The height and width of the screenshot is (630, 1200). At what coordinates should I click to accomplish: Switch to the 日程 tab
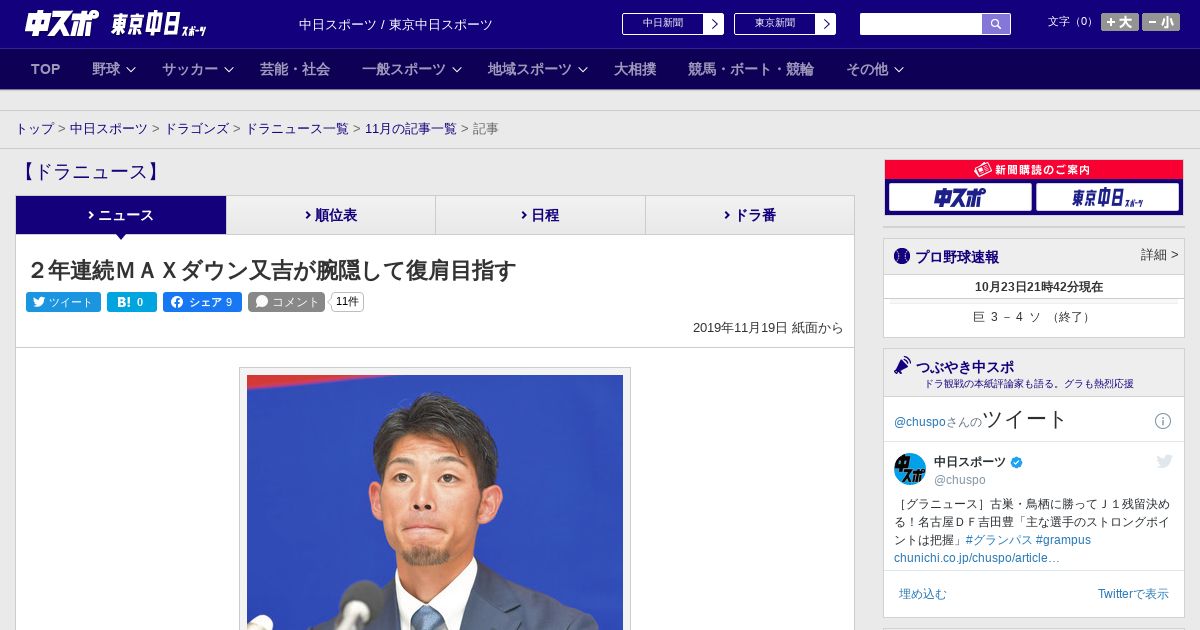[x=540, y=215]
